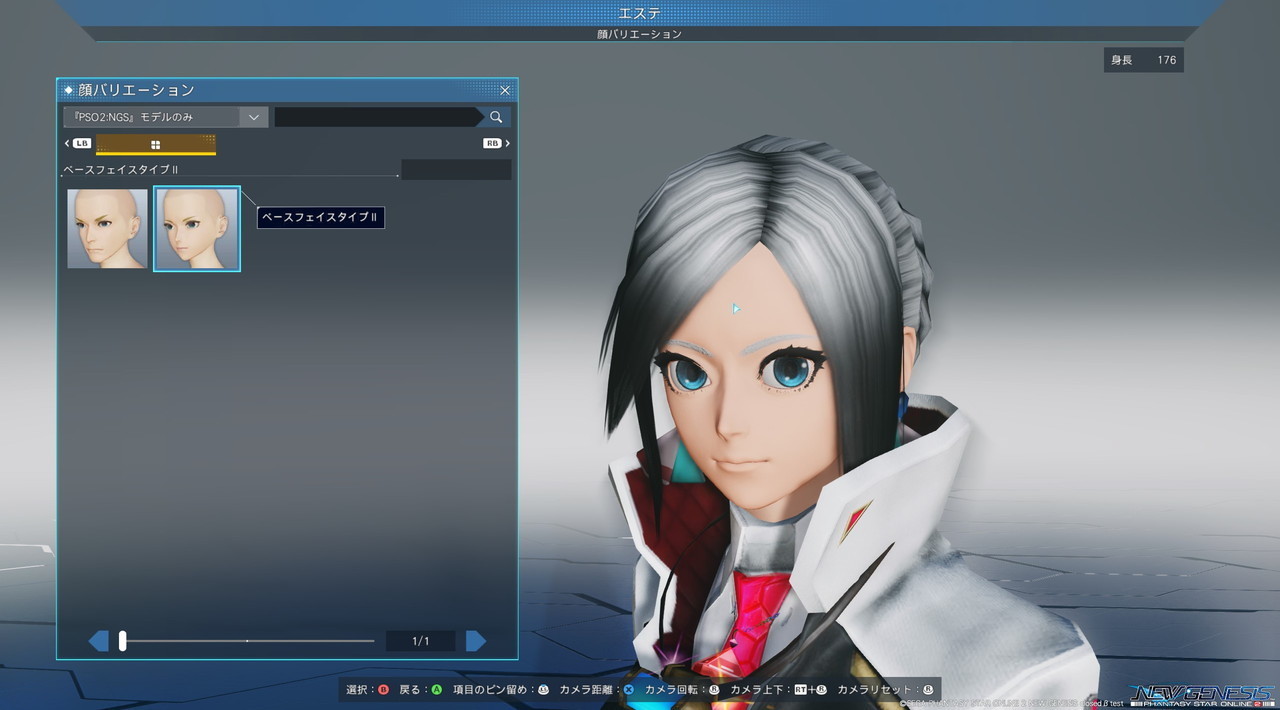Click the previous page arrow
1280x710 pixels.
tap(98, 641)
